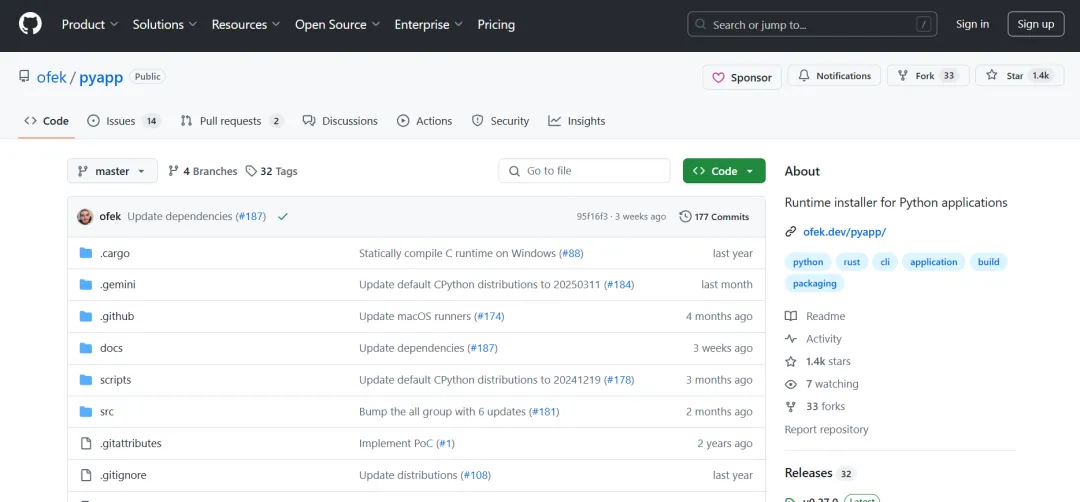Click the rust topic tag
The width and height of the screenshot is (1080, 502).
[x=852, y=262]
